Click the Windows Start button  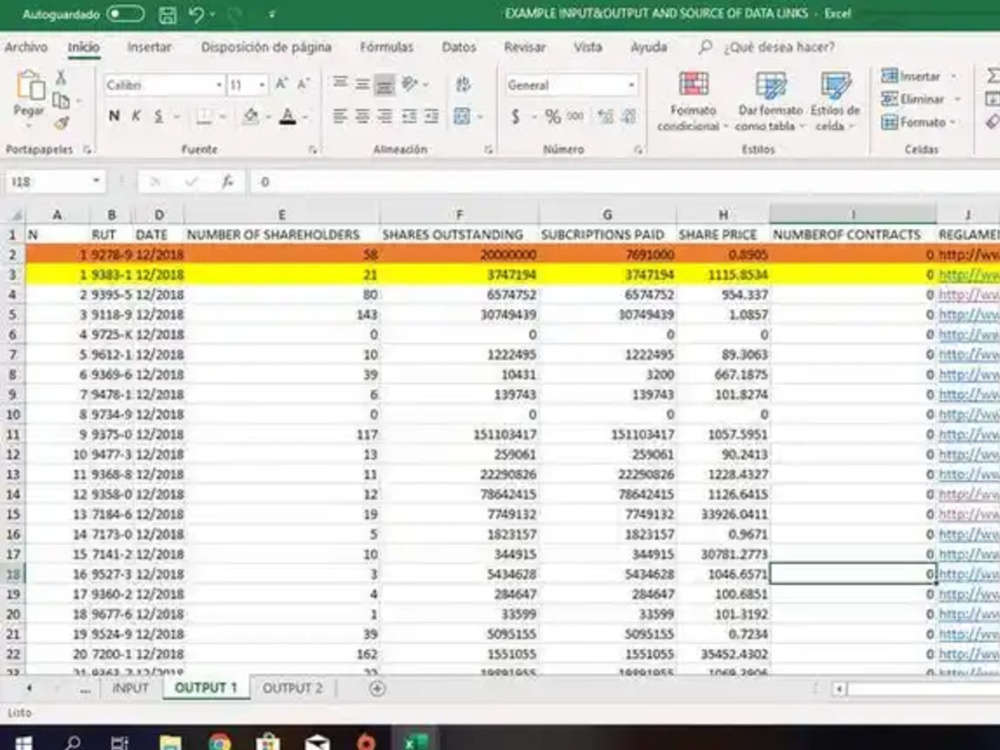24,742
